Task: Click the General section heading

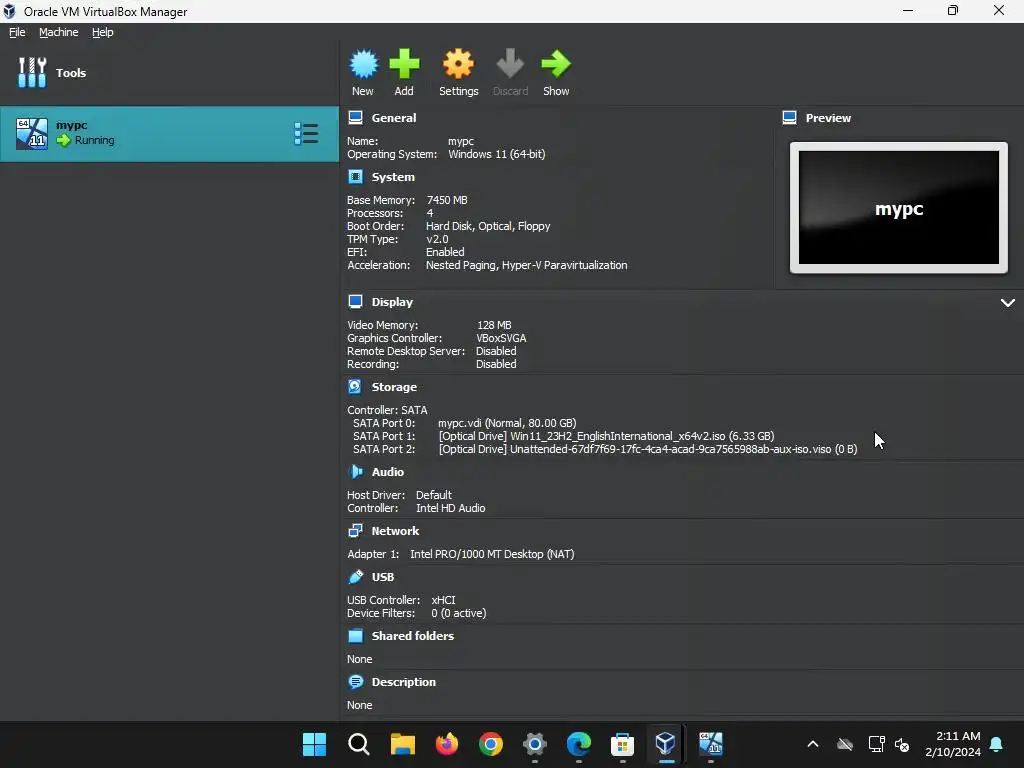Action: 394,118
